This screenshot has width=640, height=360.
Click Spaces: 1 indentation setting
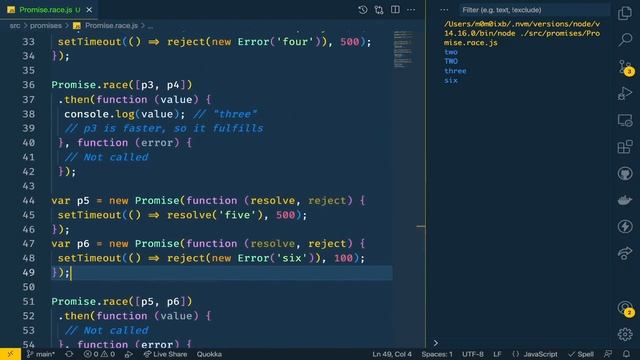tap(437, 354)
